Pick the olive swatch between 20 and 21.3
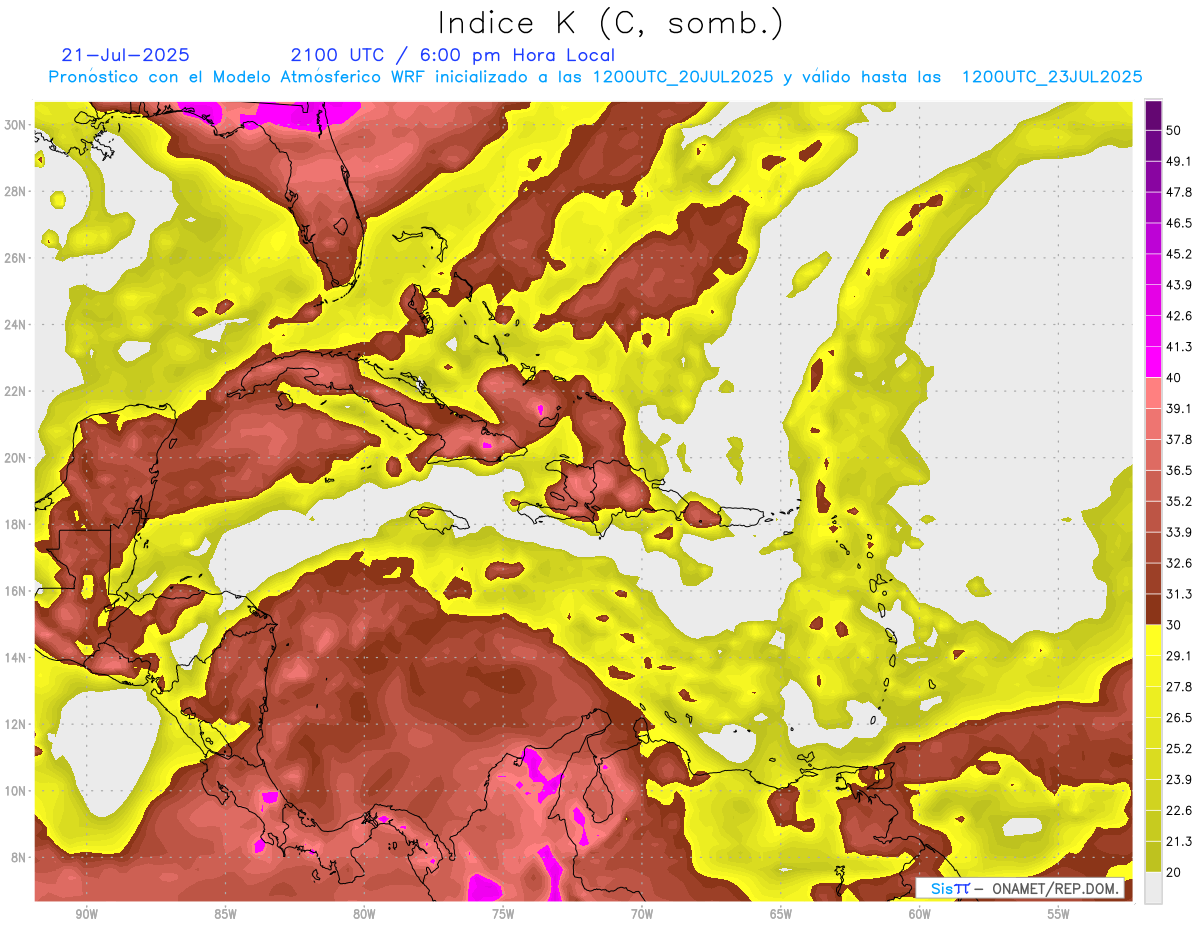This screenshot has height=927, width=1200. [x=1153, y=856]
